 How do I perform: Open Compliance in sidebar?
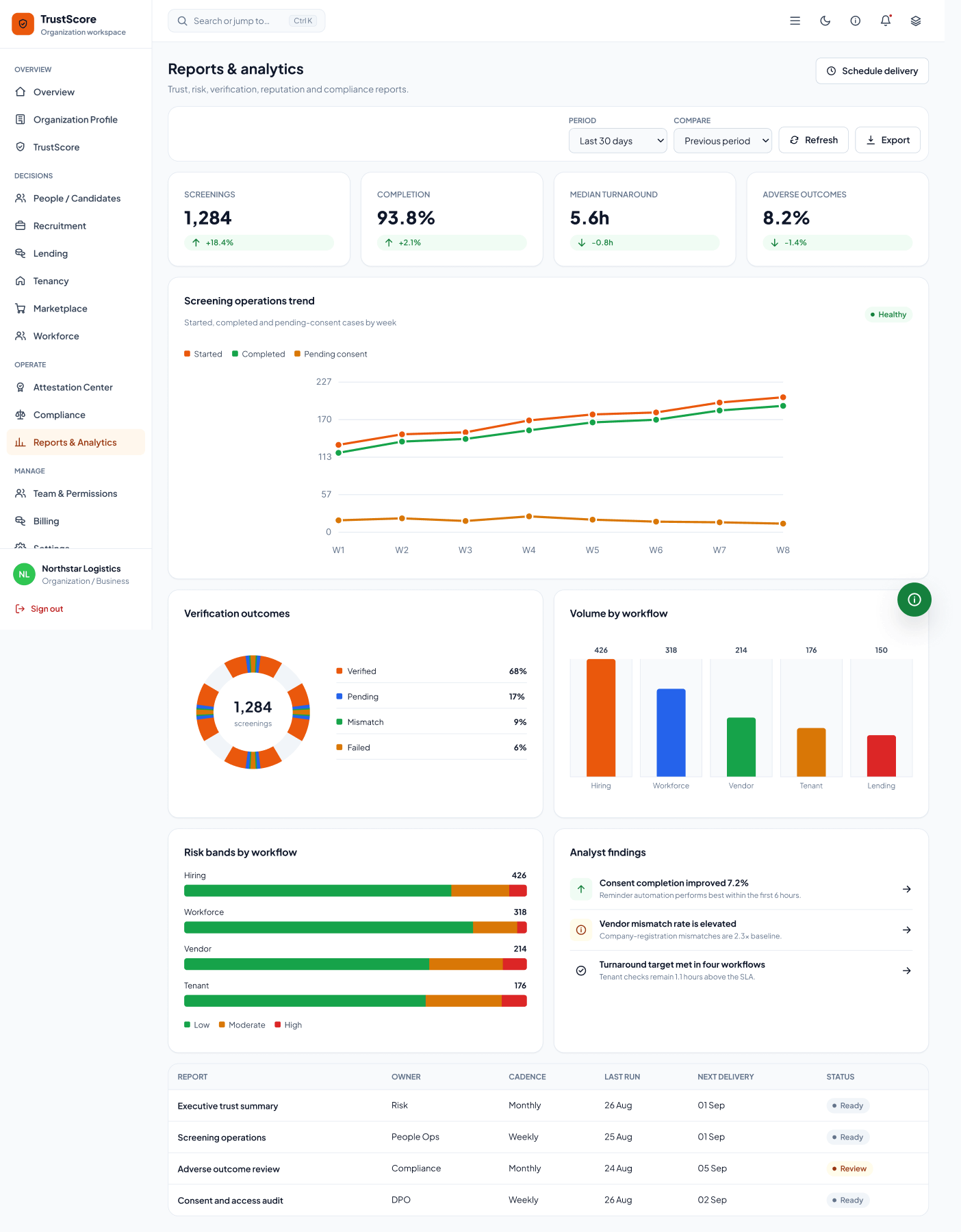coord(76,415)
